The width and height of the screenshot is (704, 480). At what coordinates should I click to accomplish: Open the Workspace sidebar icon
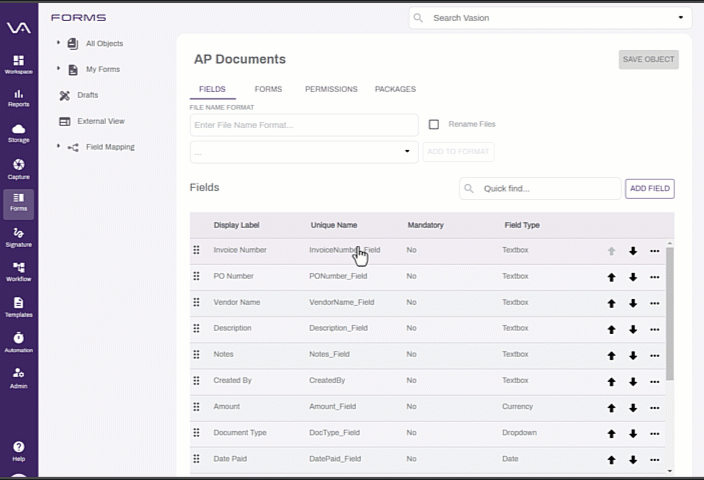tap(18, 64)
